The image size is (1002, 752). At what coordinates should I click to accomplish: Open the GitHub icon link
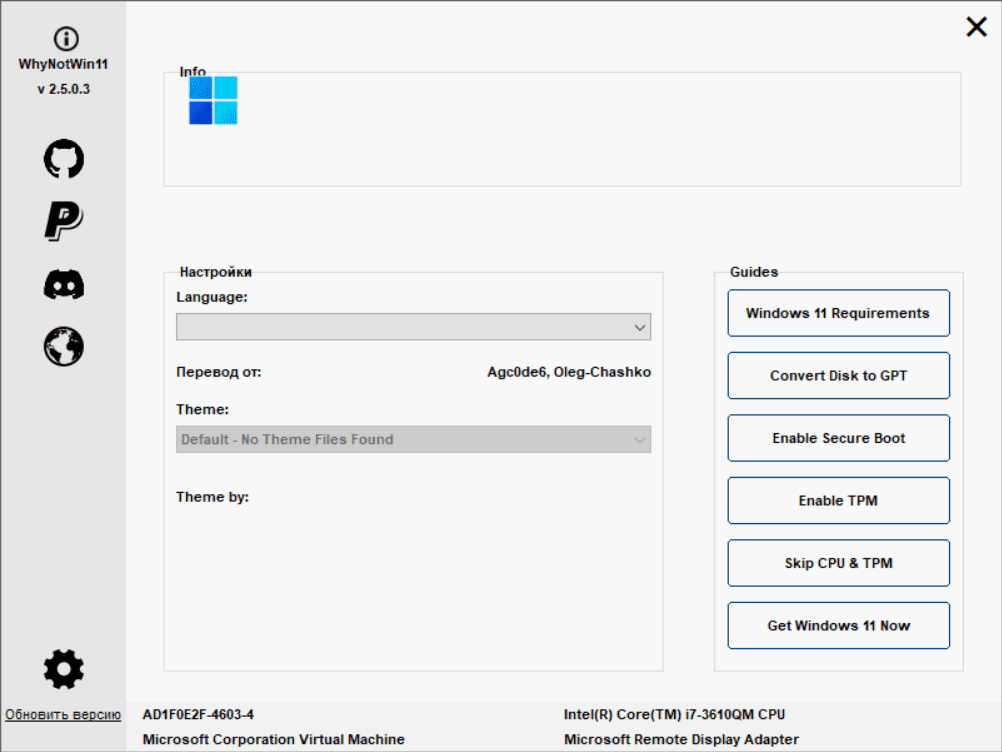64,158
